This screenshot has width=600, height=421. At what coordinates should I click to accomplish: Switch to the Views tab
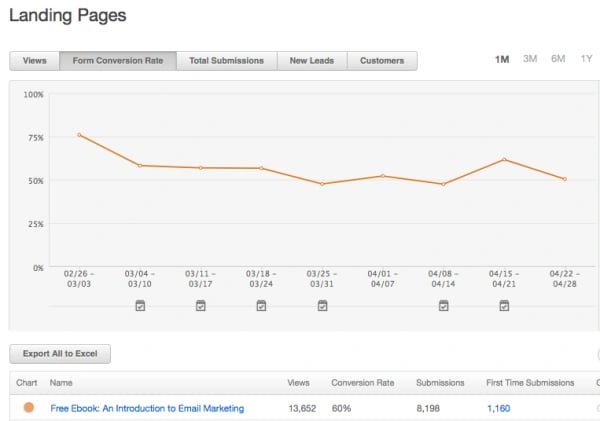(x=34, y=61)
